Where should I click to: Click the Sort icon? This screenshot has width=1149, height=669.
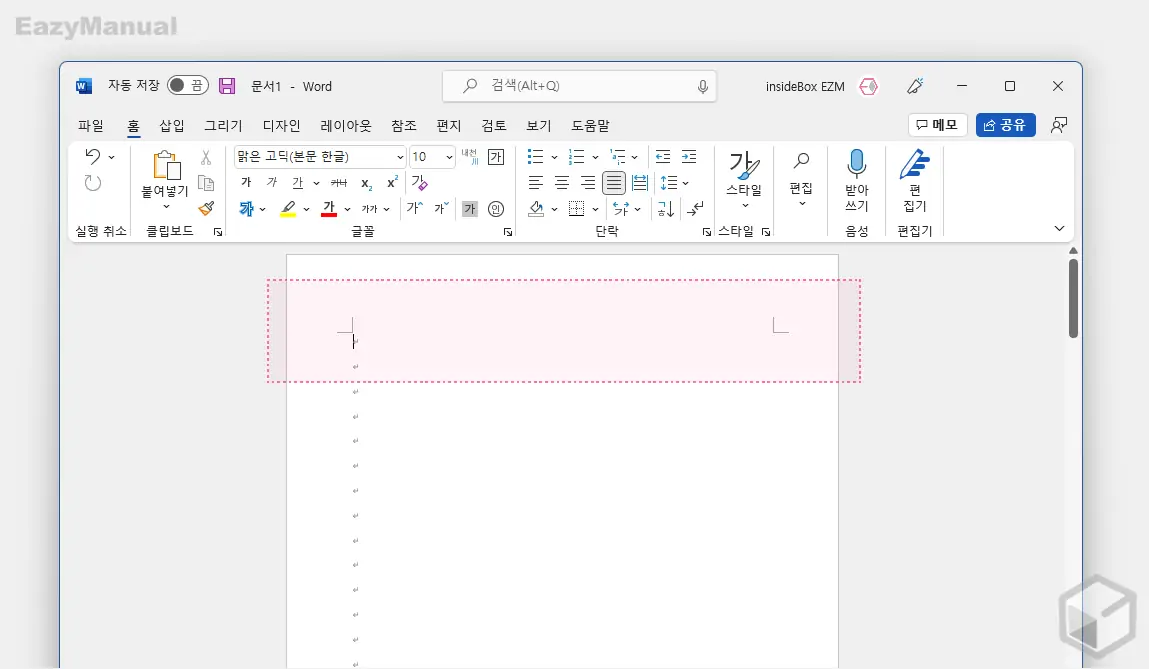665,209
